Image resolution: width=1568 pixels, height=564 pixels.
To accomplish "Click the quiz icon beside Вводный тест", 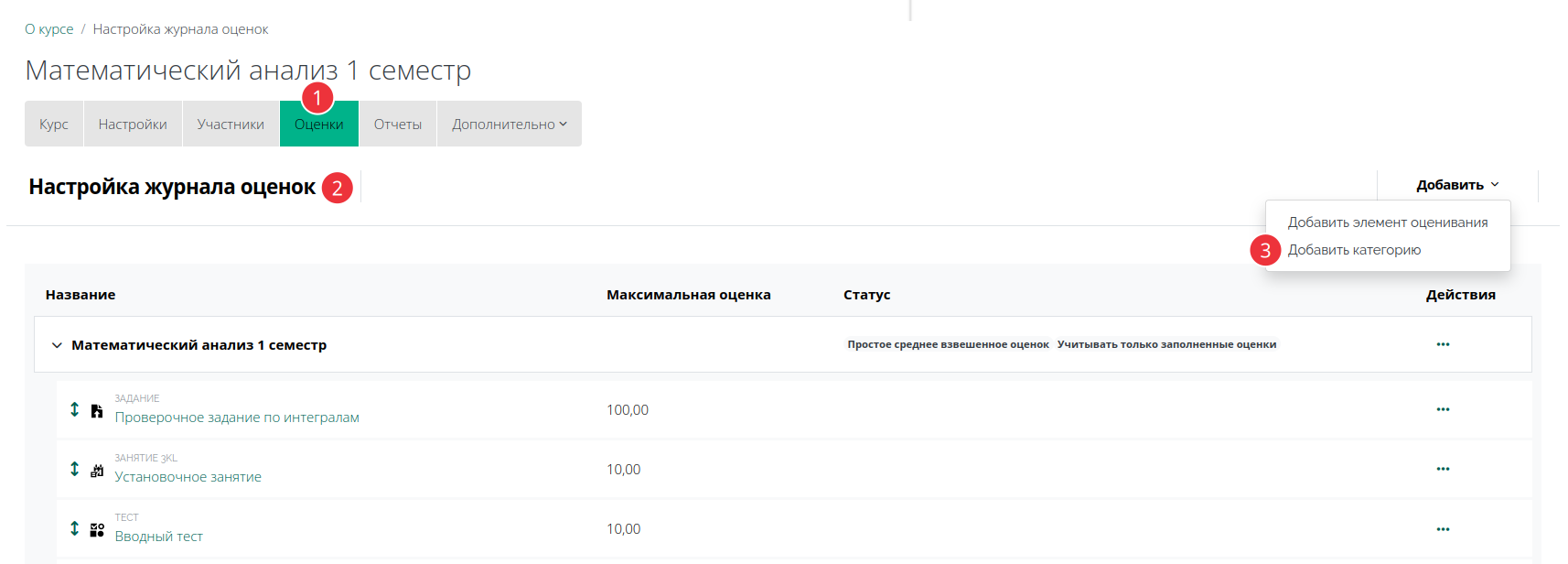I will point(97,530).
